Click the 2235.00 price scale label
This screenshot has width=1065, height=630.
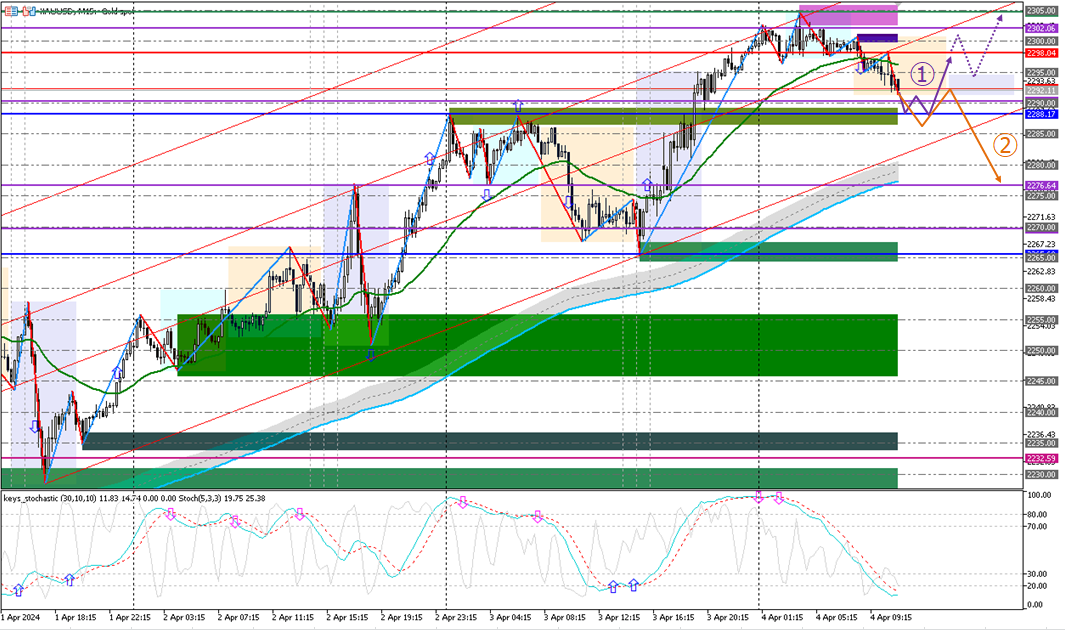pyautogui.click(x=1041, y=443)
